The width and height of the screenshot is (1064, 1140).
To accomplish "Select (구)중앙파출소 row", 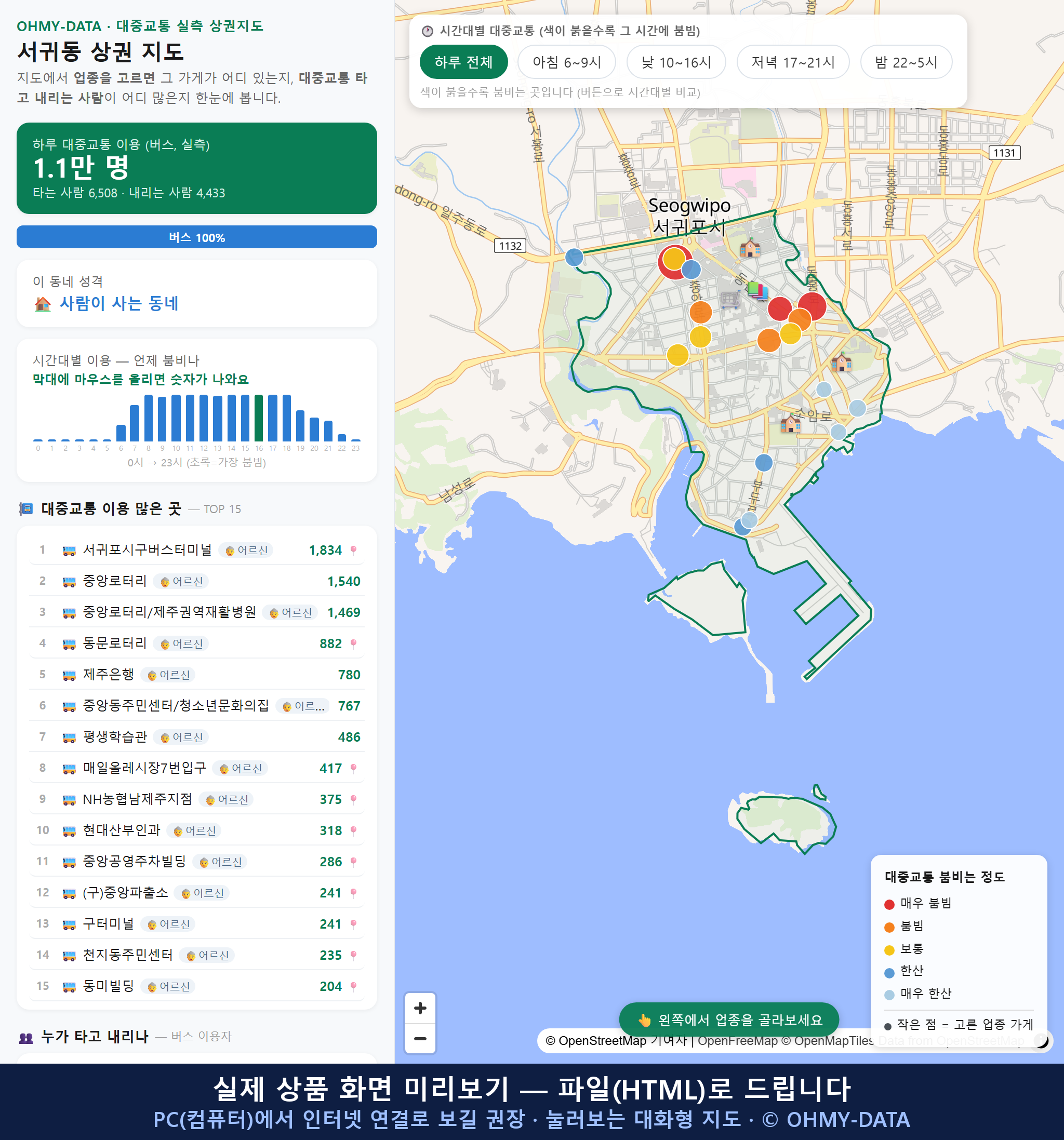I will [197, 892].
